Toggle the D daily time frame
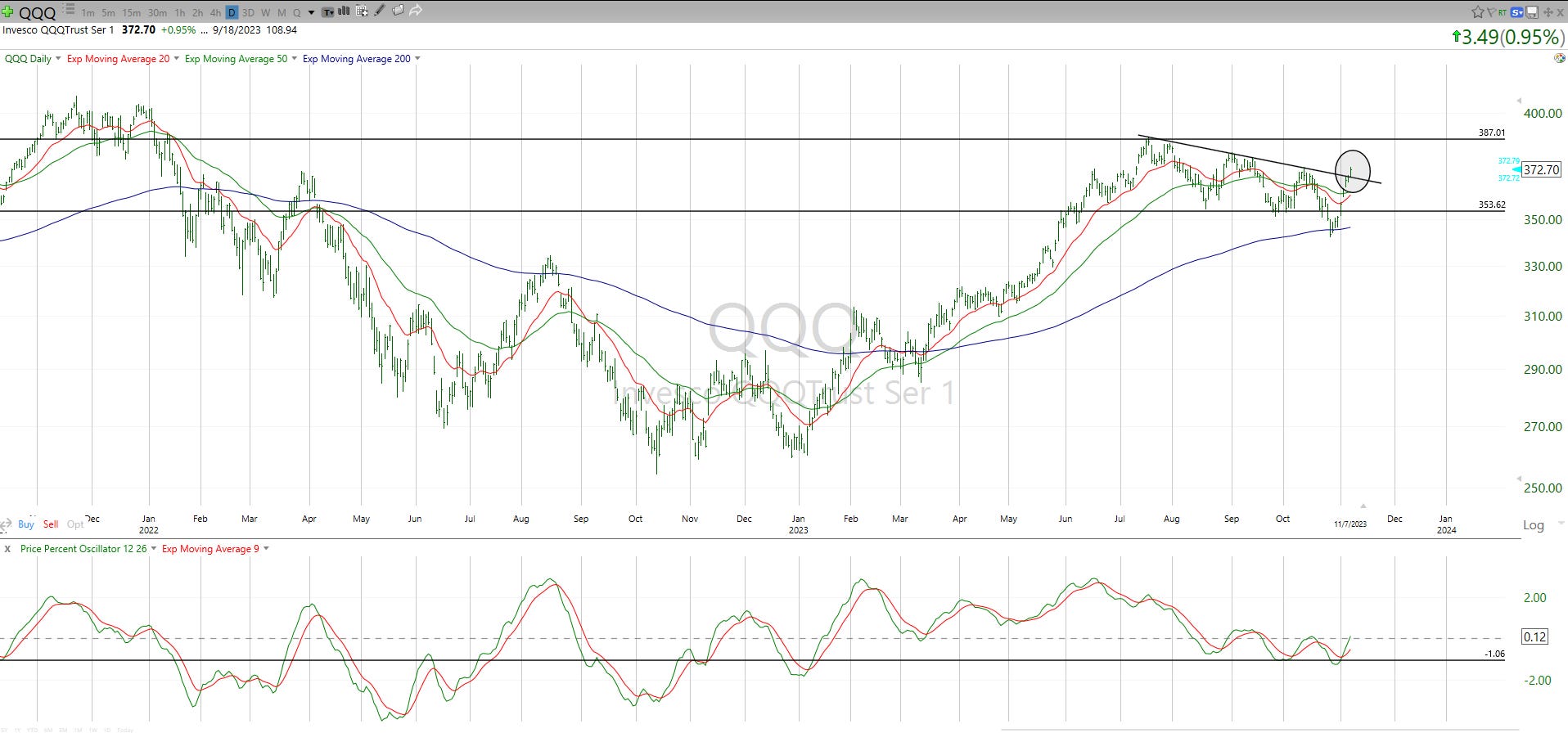This screenshot has width=1568, height=733. click(x=232, y=12)
